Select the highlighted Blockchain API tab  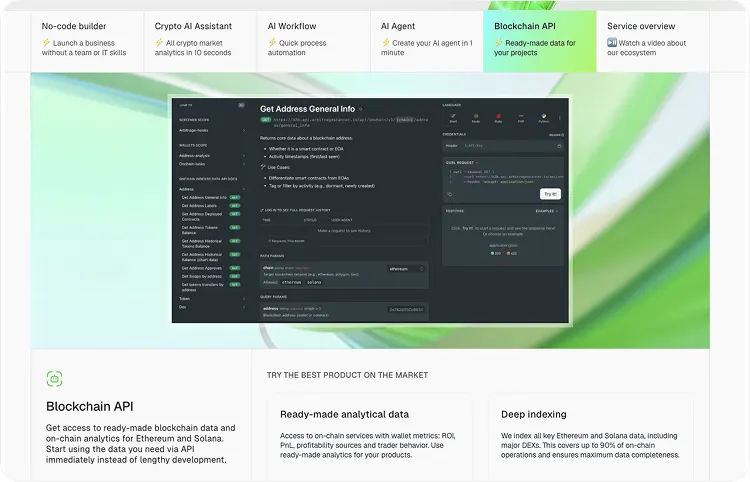click(540, 41)
